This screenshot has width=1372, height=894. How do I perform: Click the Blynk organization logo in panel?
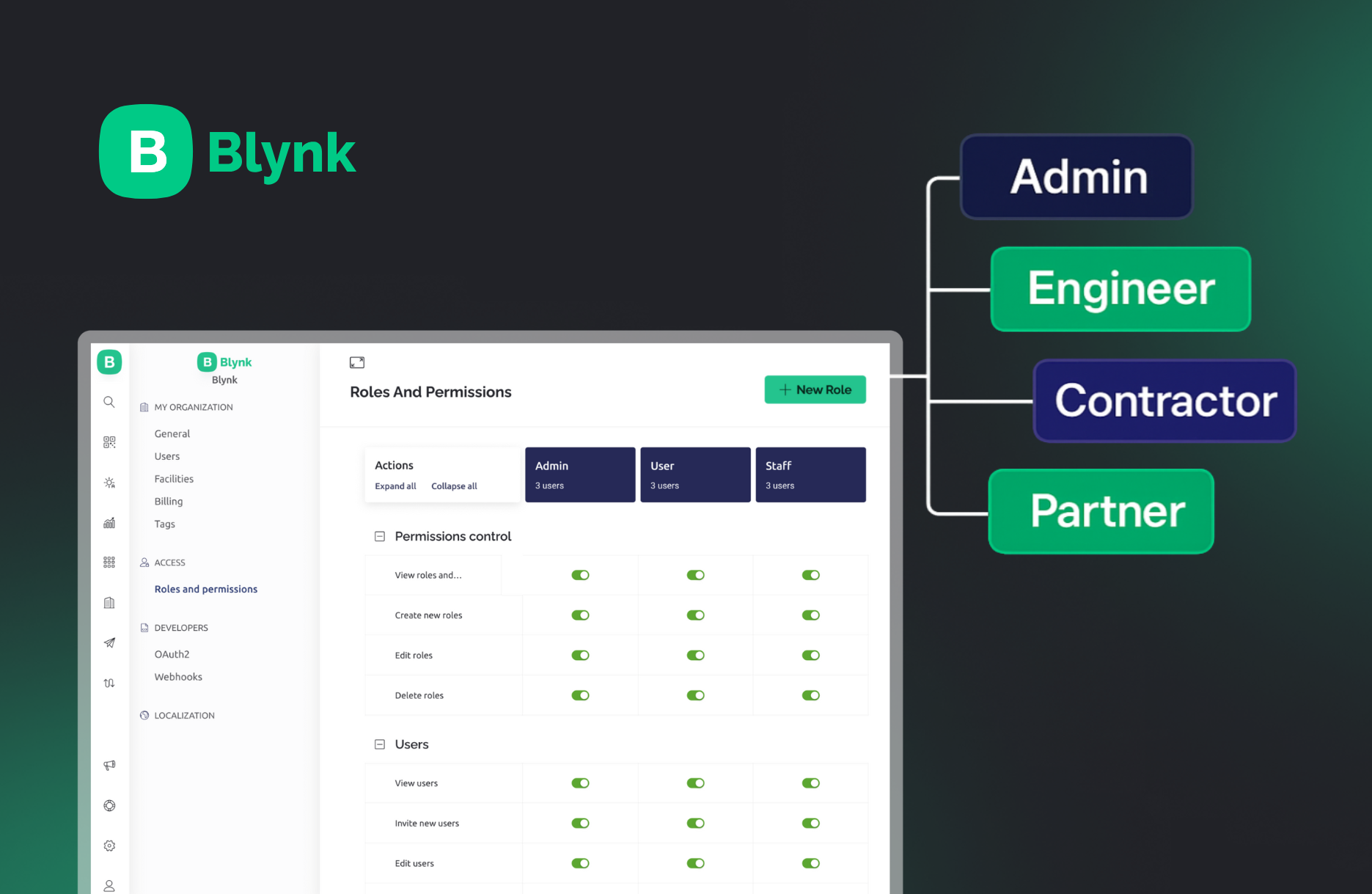point(224,362)
